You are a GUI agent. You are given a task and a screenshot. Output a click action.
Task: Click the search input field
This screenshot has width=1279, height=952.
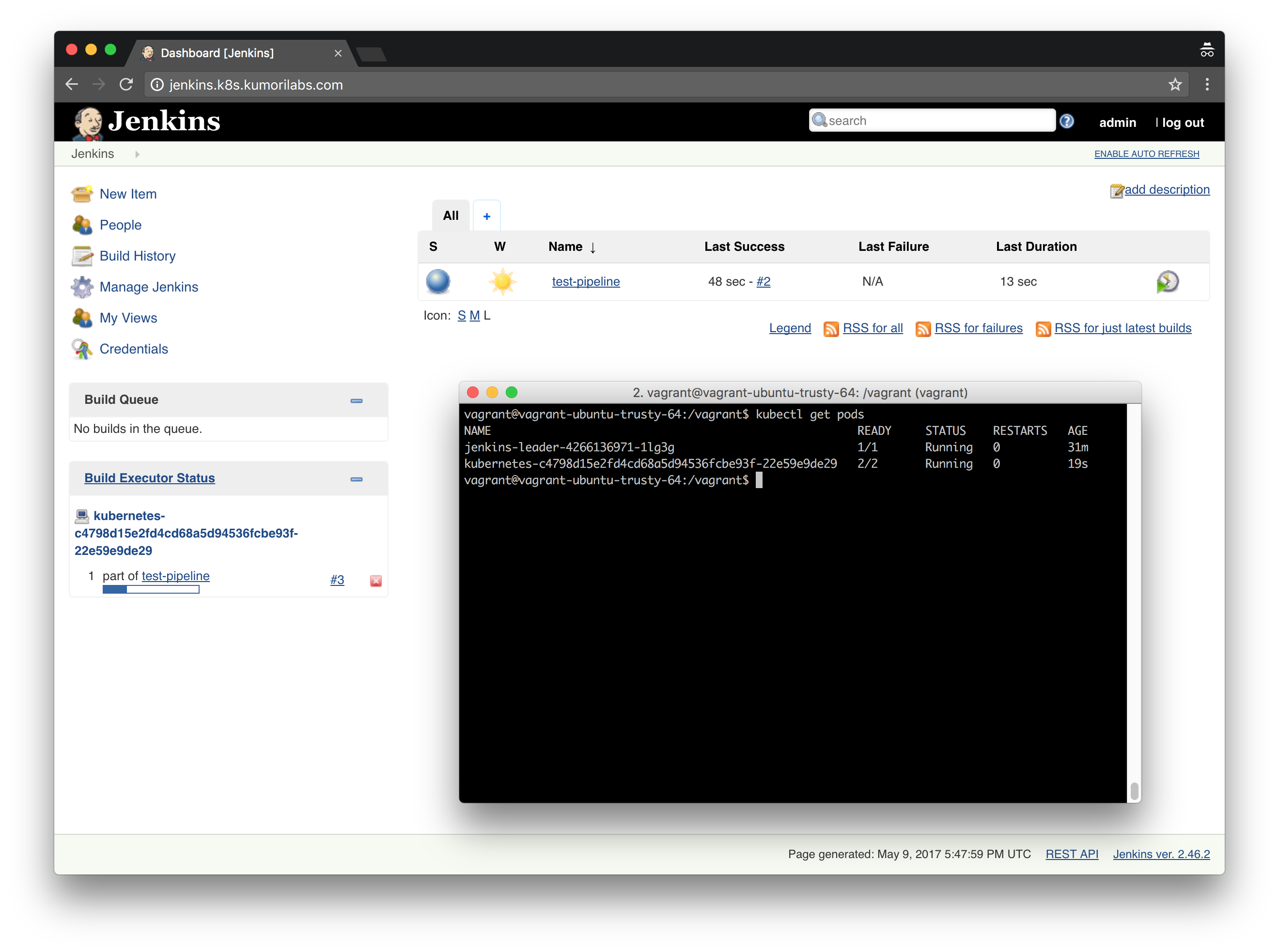pos(929,120)
